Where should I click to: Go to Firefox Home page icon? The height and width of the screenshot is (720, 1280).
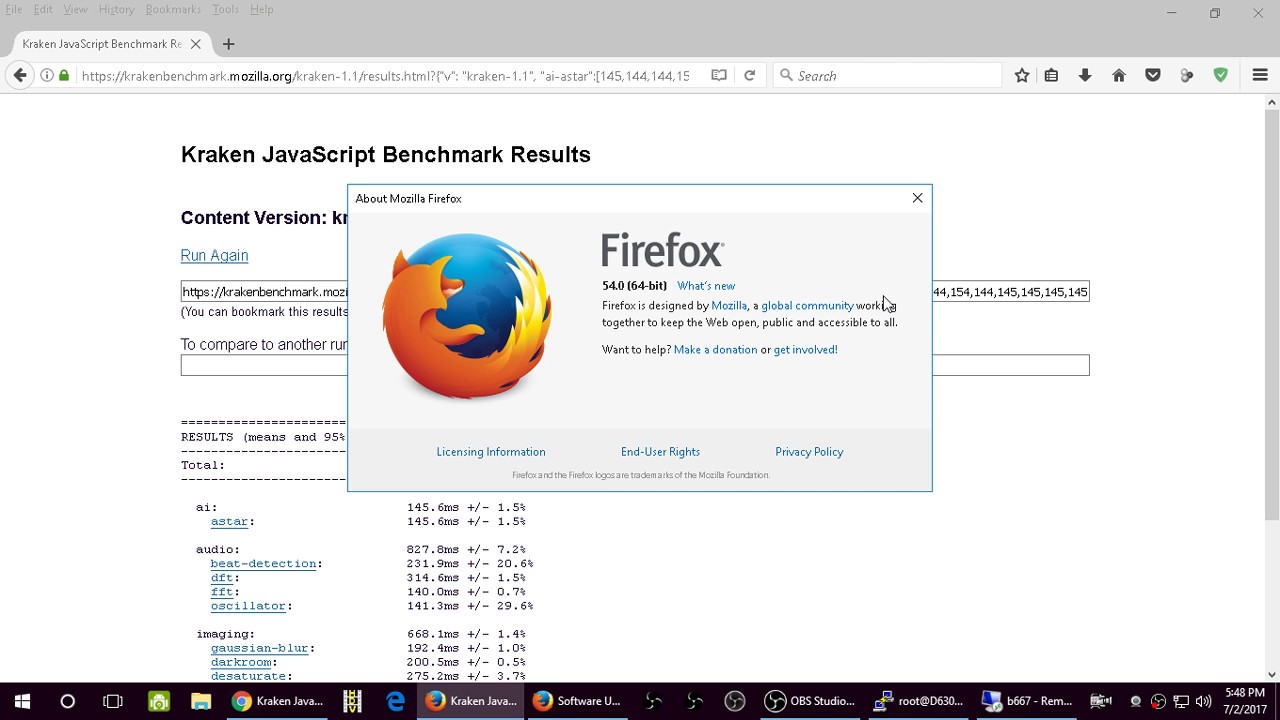(1119, 75)
